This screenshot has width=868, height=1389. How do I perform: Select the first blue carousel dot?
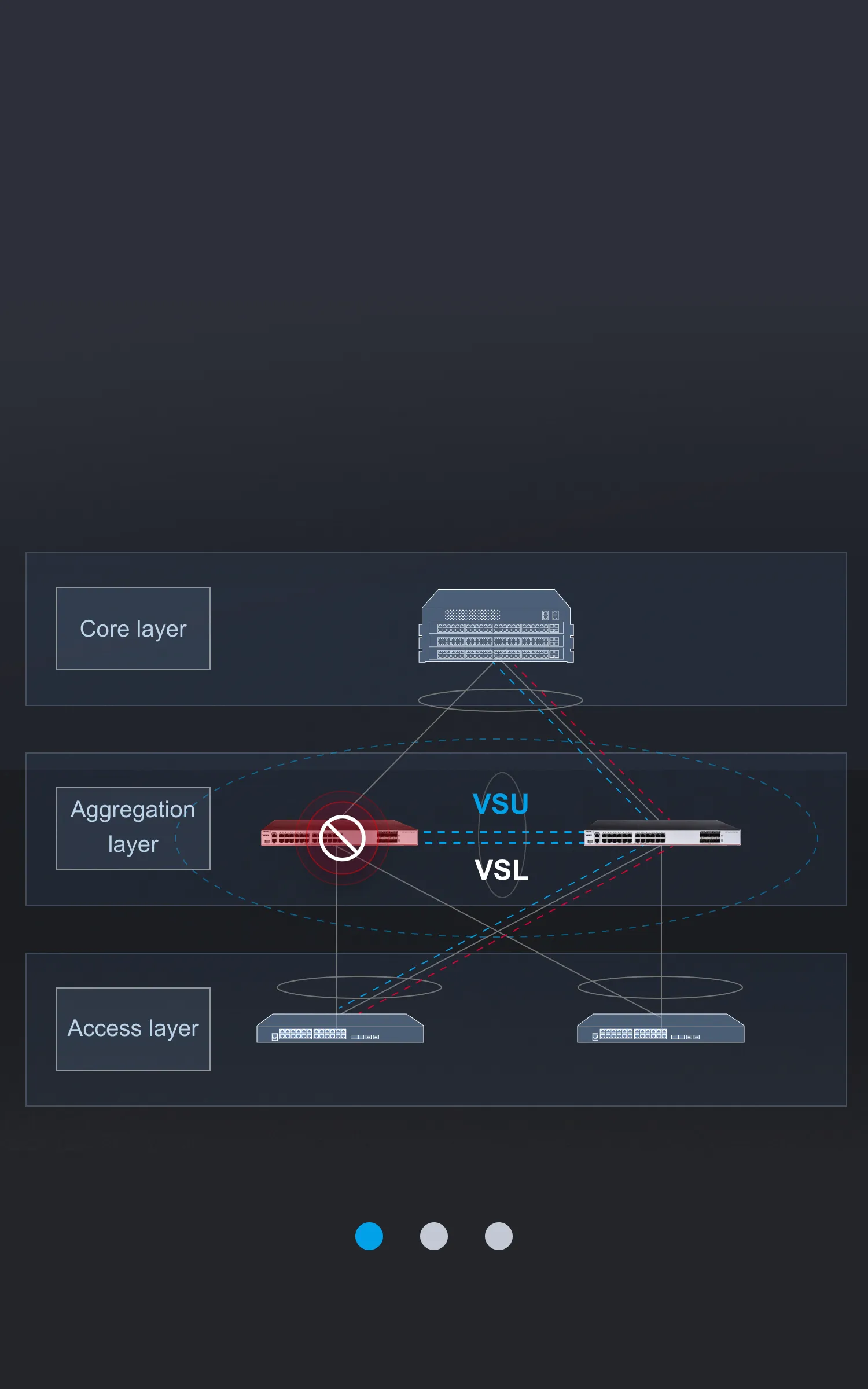tap(369, 1236)
